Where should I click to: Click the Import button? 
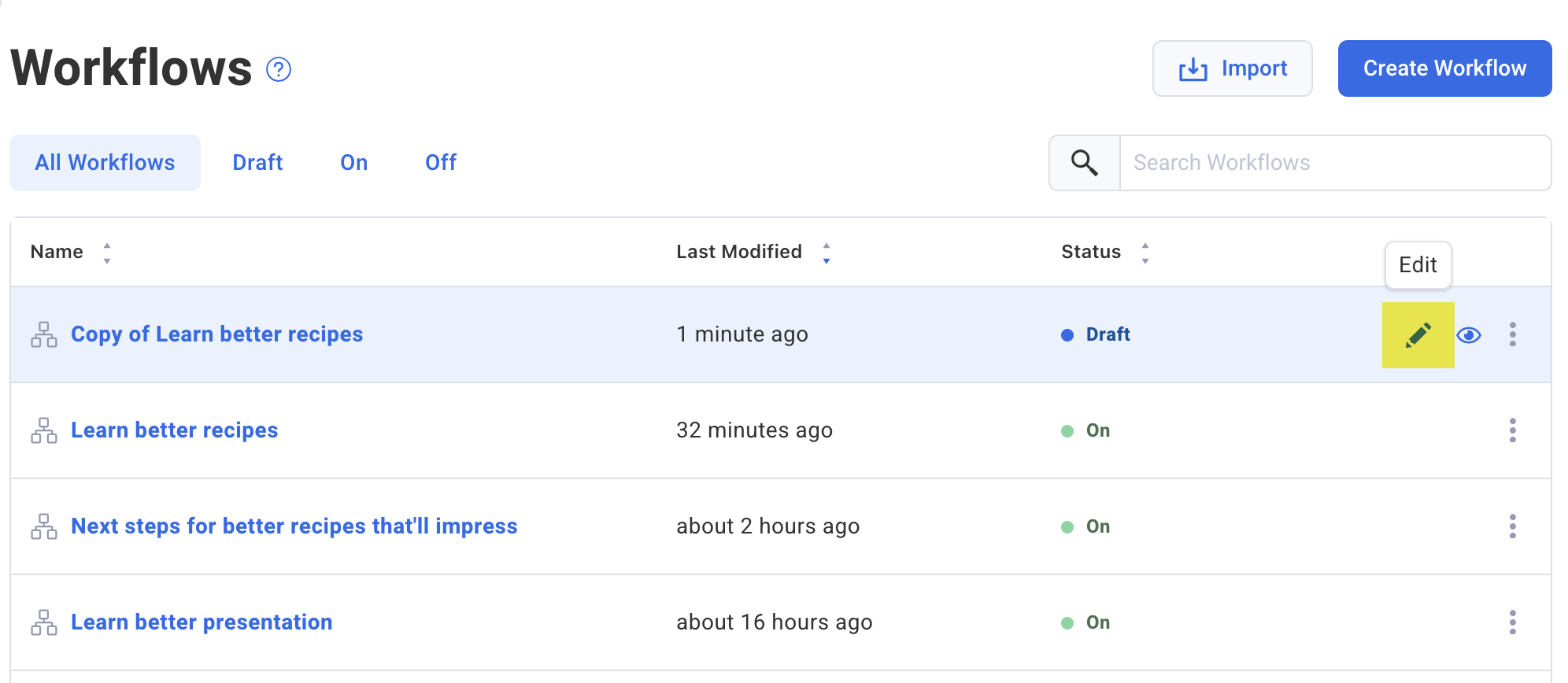(1232, 68)
